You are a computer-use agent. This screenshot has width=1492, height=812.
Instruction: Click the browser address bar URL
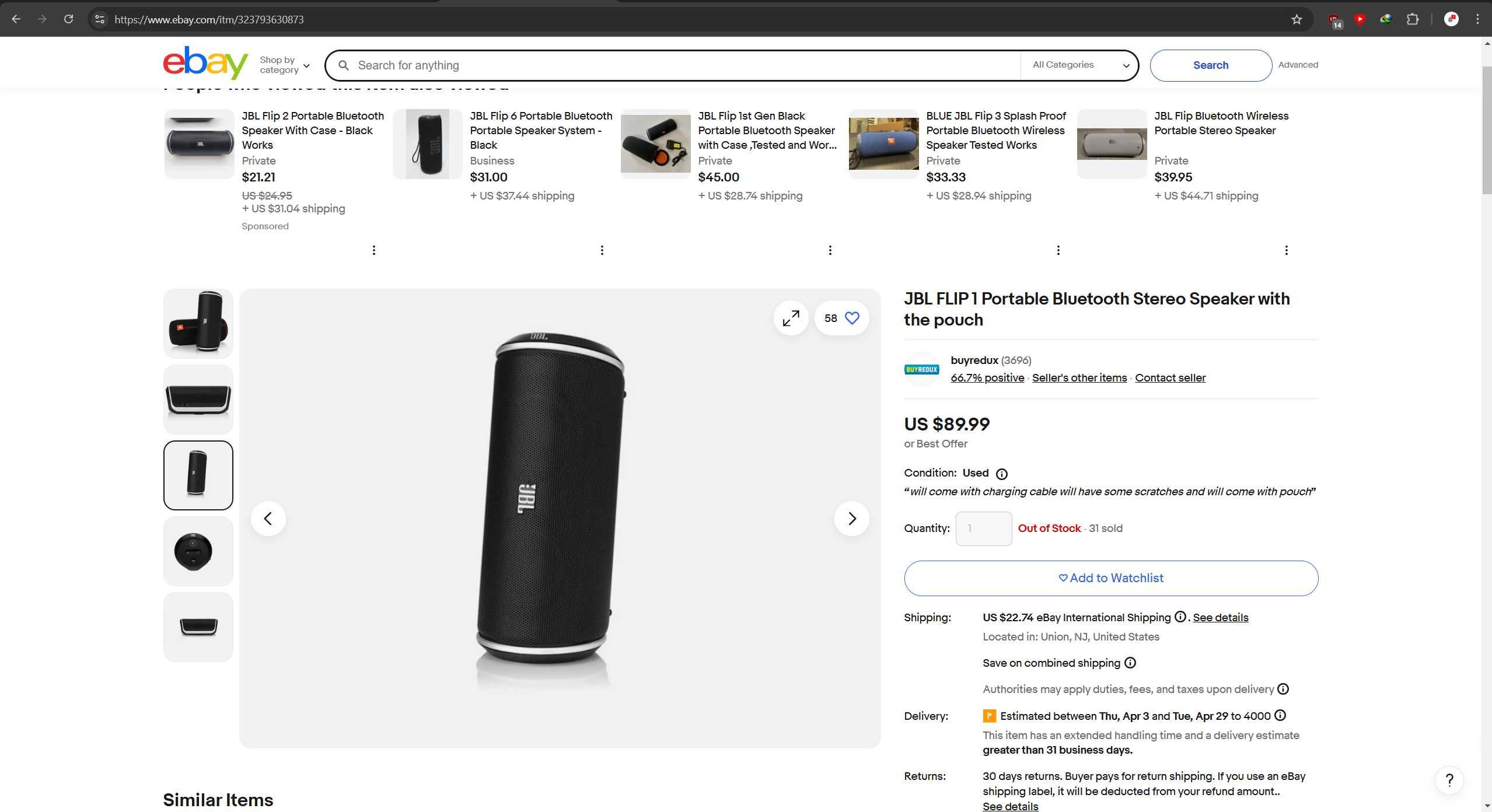pos(209,19)
